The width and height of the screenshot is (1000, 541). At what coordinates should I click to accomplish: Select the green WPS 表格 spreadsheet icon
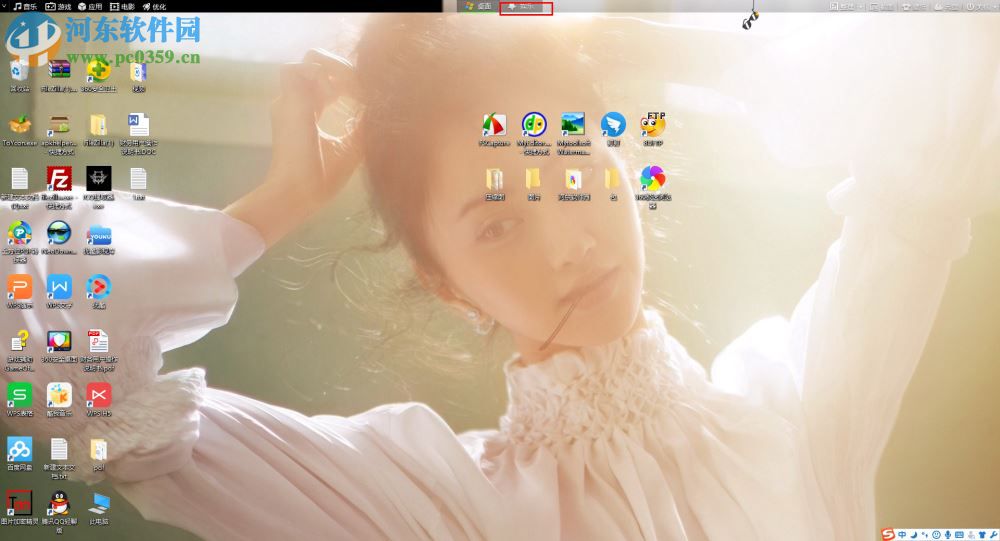click(x=19, y=395)
